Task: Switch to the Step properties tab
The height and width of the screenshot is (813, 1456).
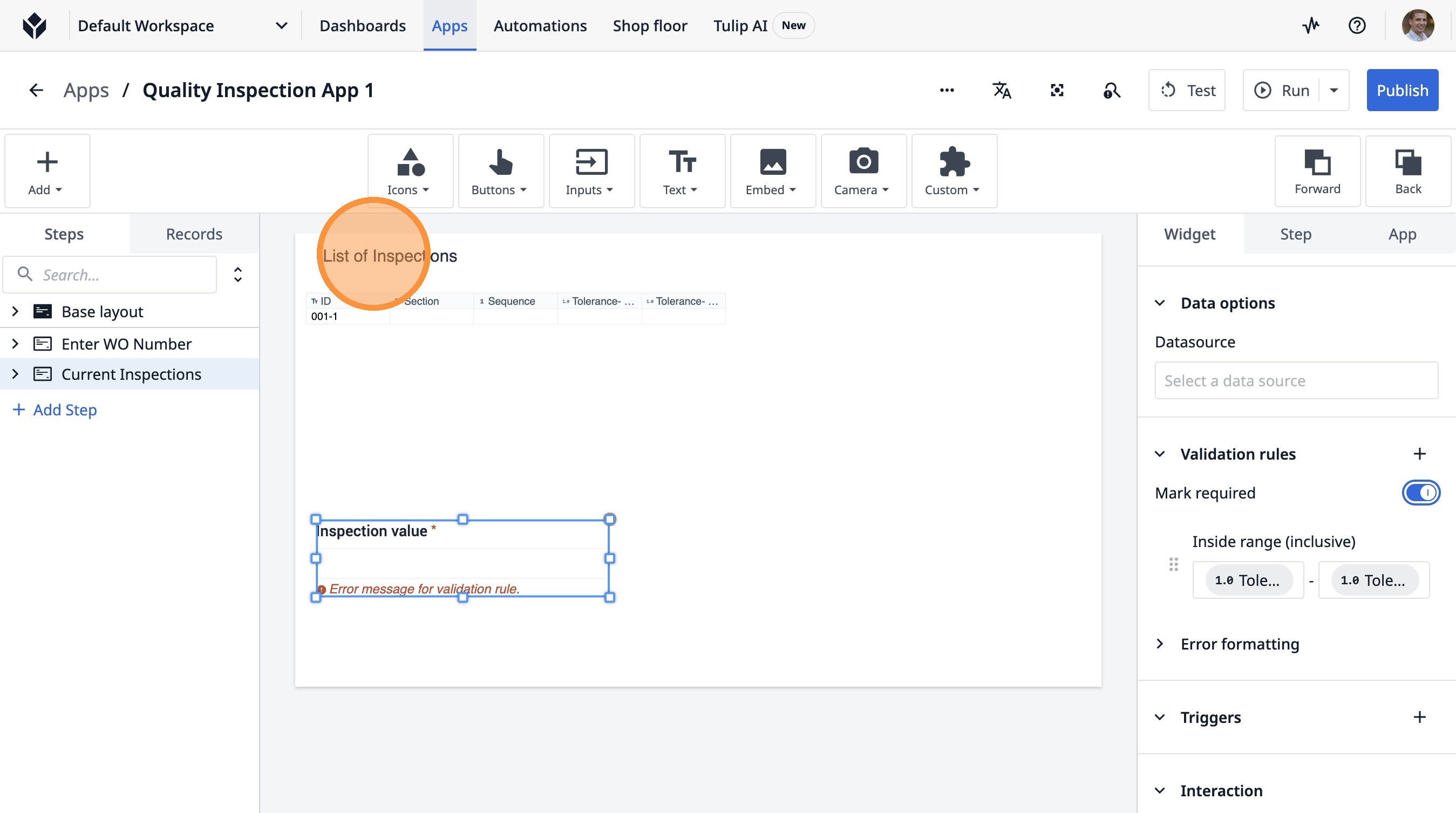Action: tap(1296, 234)
